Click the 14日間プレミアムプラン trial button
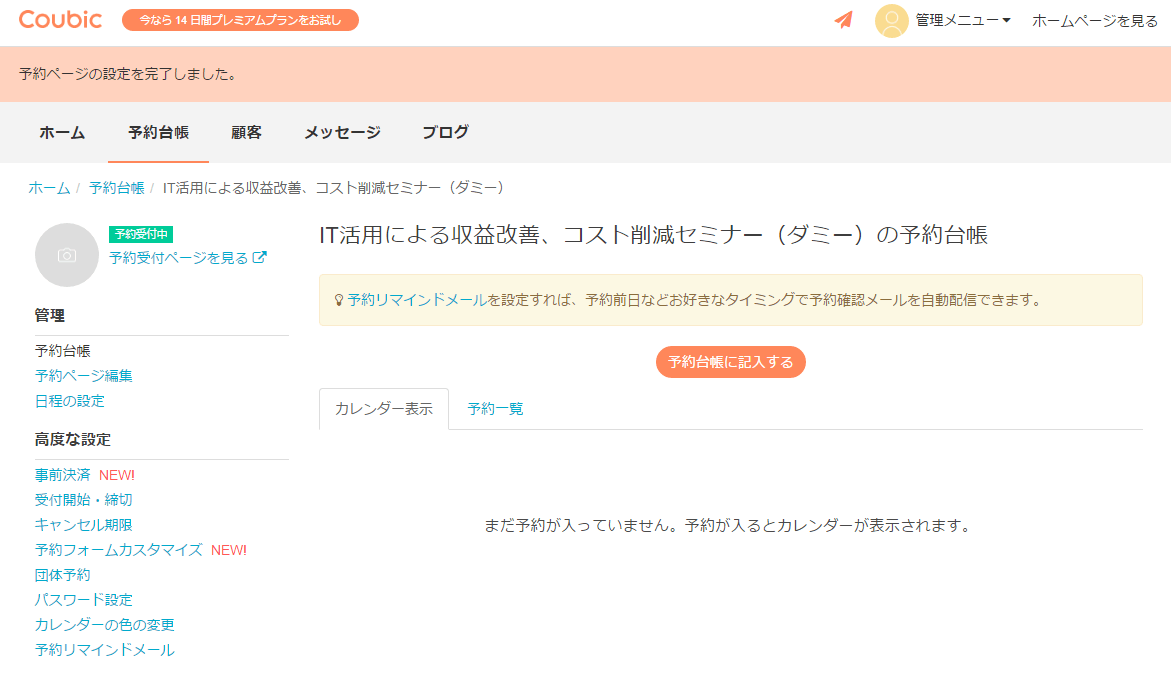Image resolution: width=1171 pixels, height=676 pixels. 240,20
